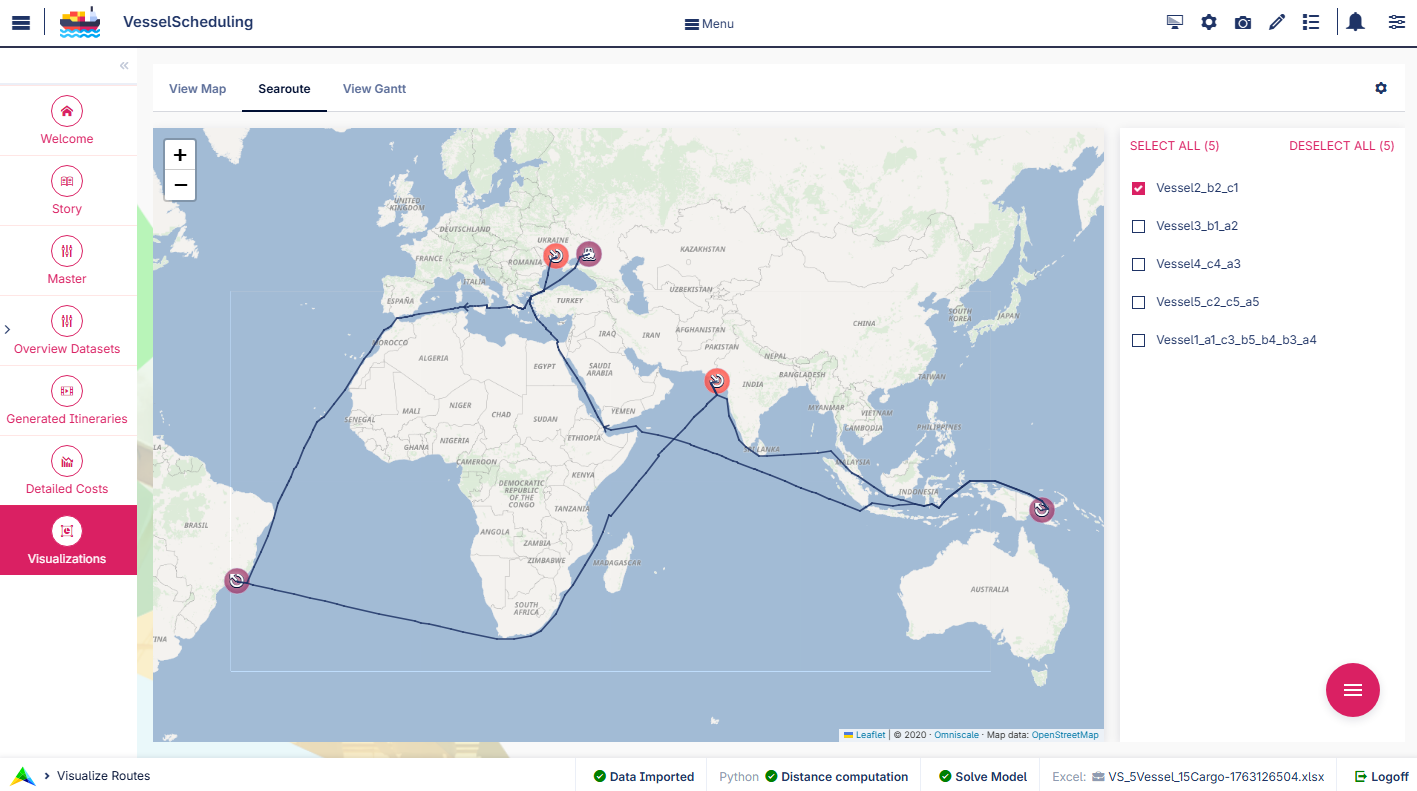
Task: Check the Vessel5_c2_c5_a5 route checkbox
Action: (x=1138, y=302)
